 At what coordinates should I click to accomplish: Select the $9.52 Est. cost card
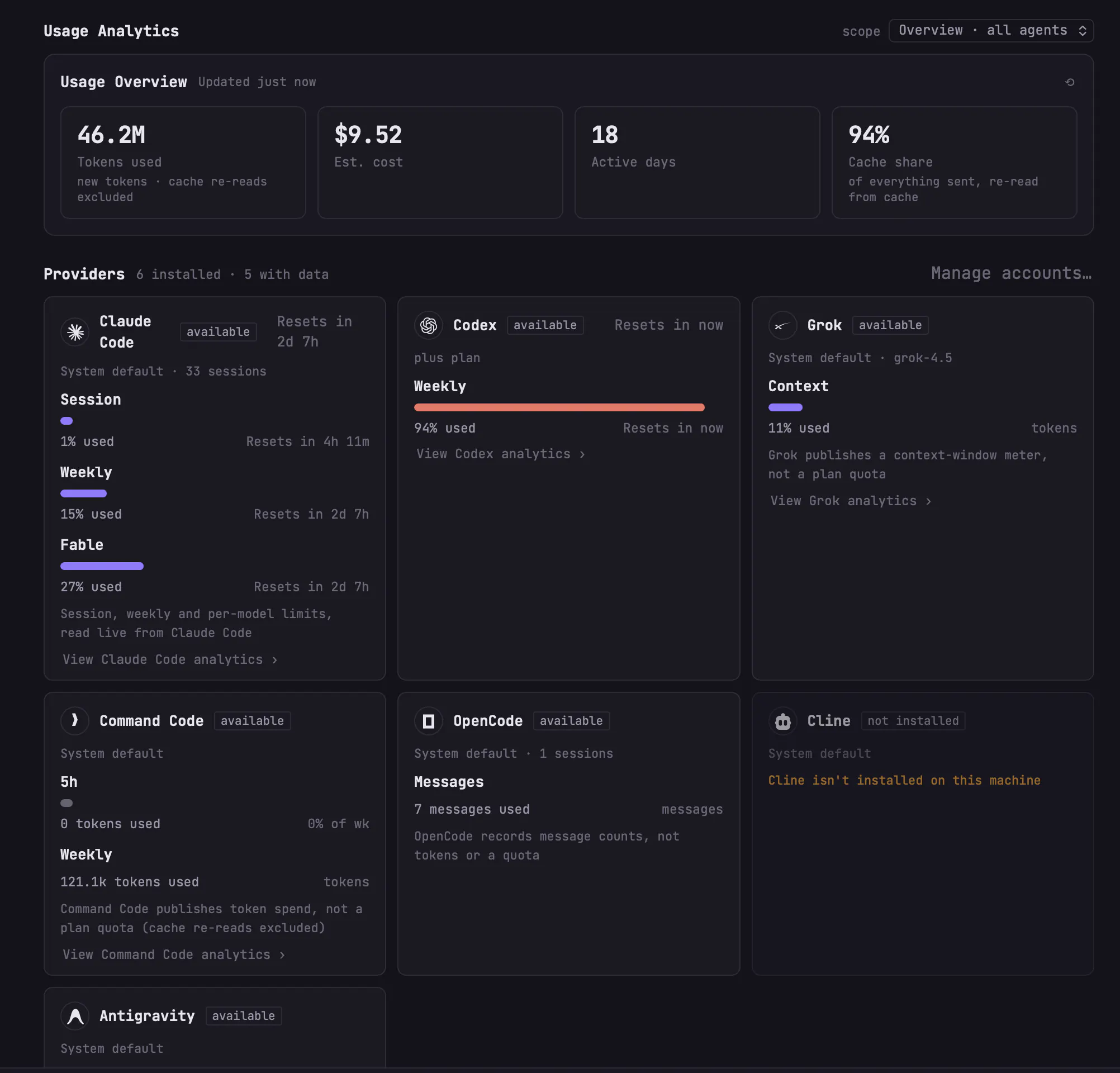440,162
